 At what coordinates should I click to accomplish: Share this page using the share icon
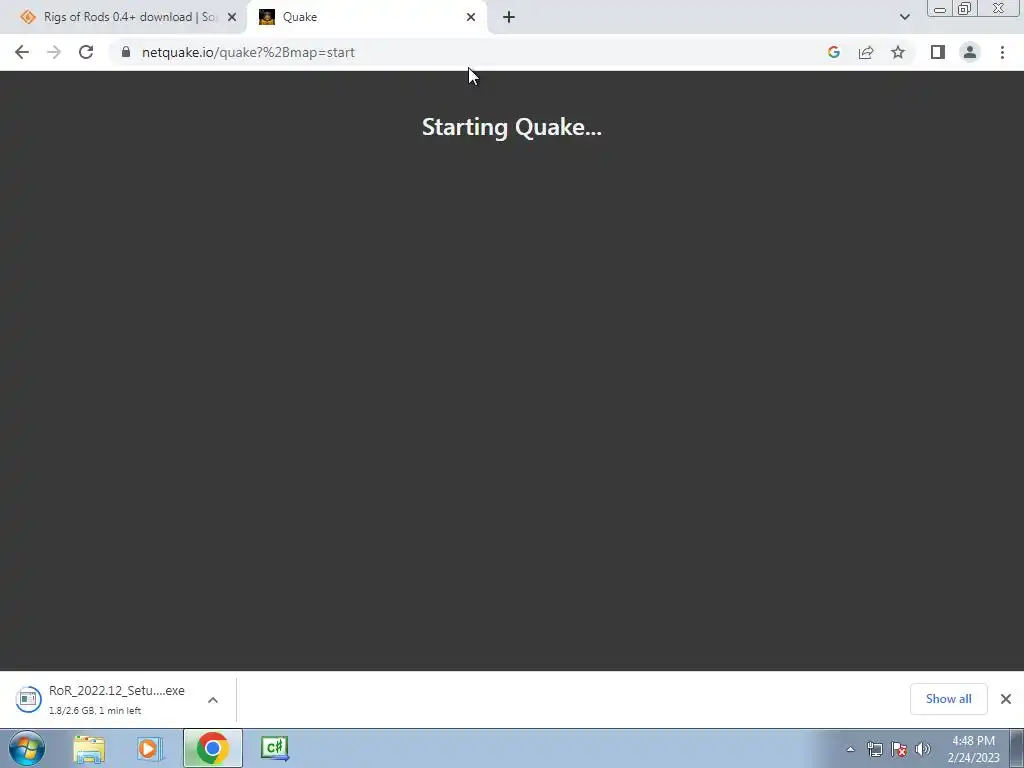[866, 52]
